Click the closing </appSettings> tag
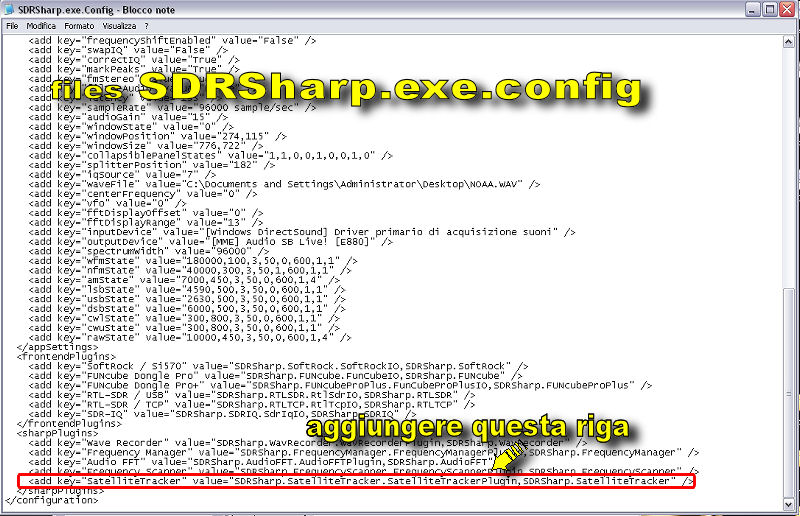 (x=57, y=347)
